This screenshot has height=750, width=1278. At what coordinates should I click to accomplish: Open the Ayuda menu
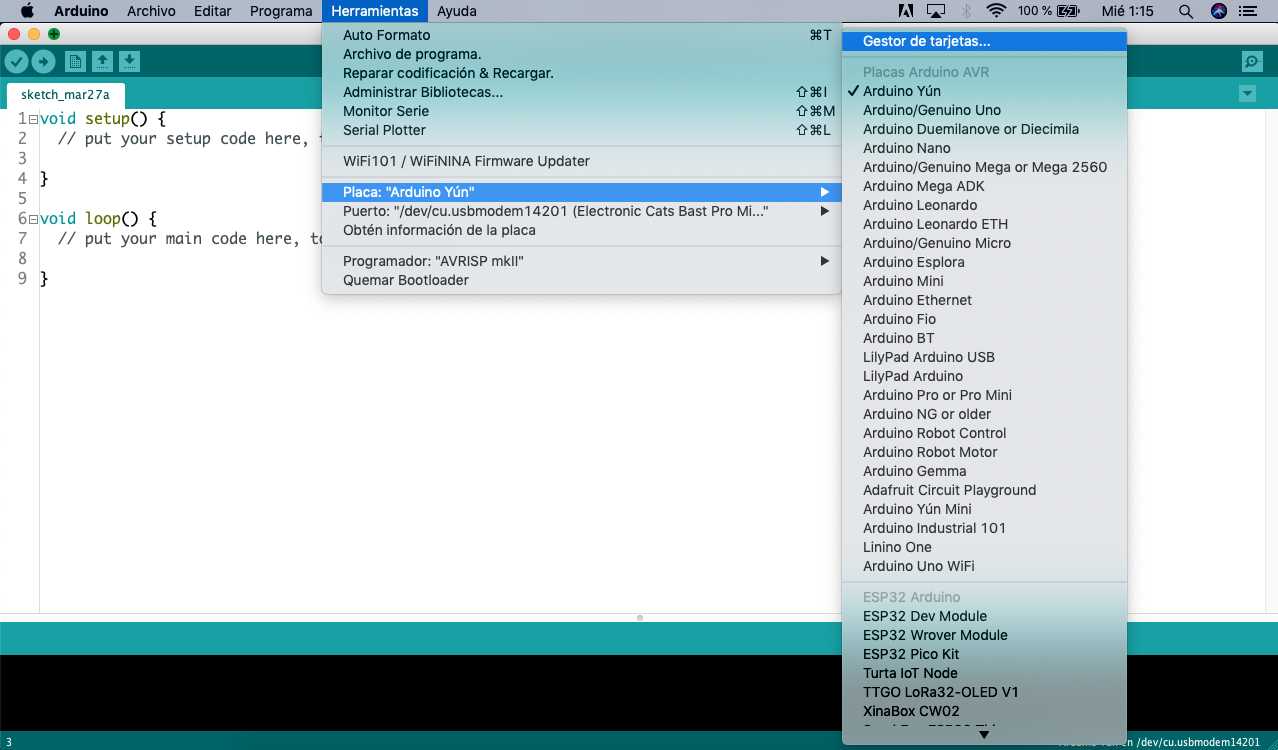(x=457, y=11)
